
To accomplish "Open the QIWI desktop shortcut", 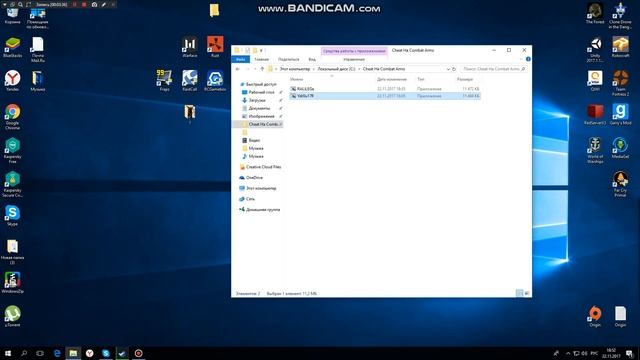I will tap(595, 80).
